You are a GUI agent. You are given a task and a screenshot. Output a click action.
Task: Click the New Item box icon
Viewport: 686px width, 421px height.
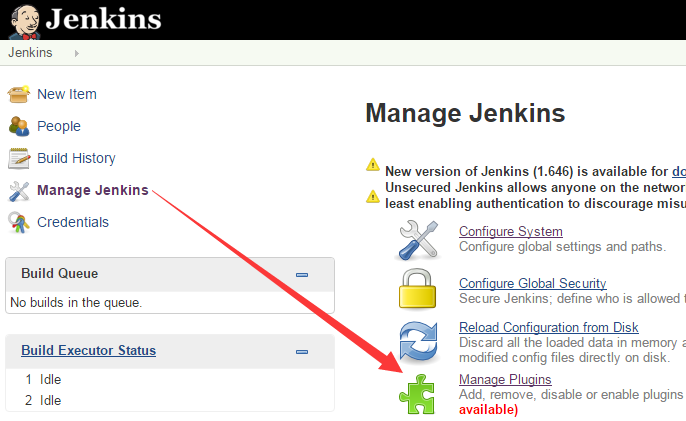pos(19,94)
